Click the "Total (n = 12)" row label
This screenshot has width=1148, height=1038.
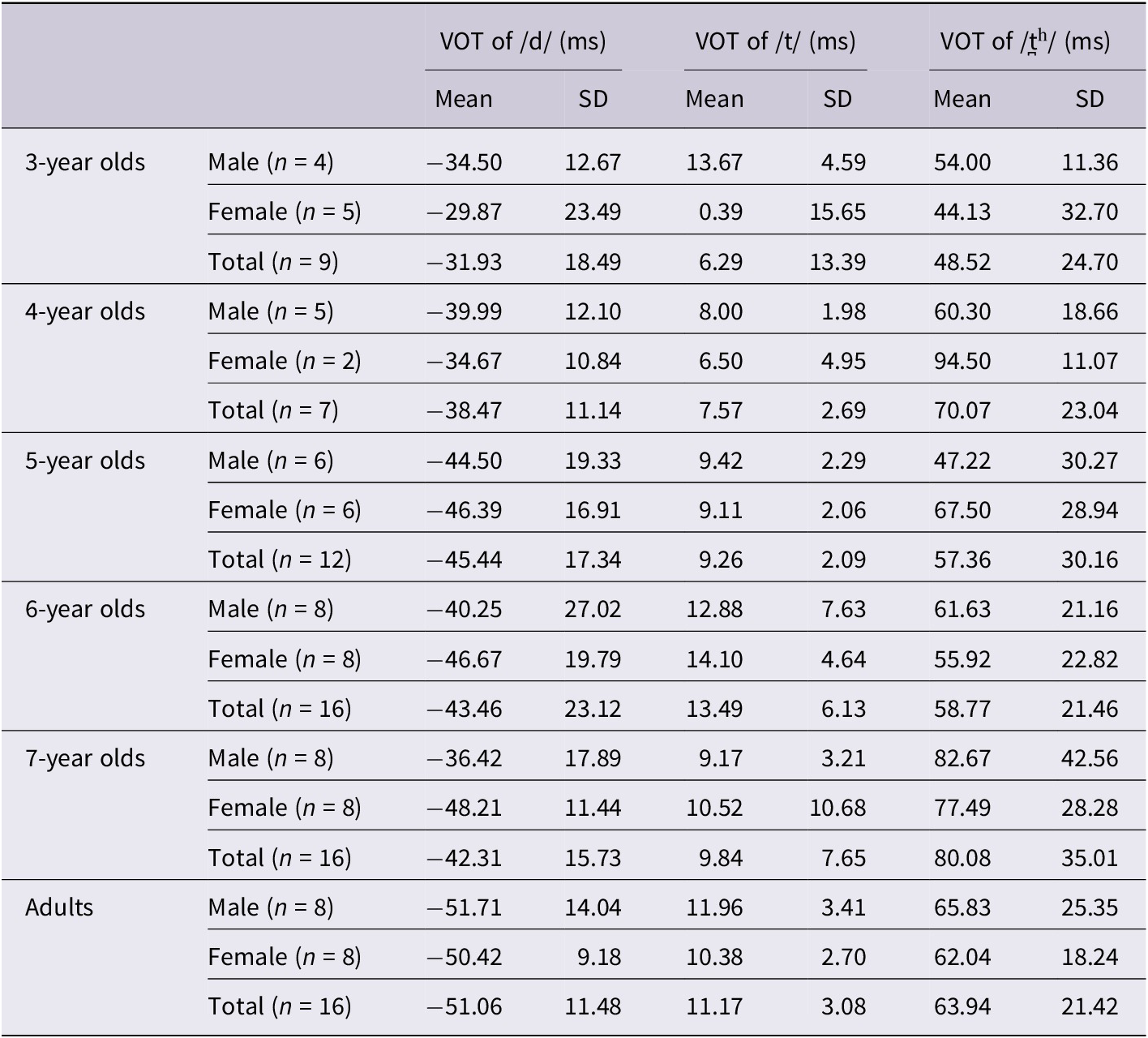coord(280,560)
